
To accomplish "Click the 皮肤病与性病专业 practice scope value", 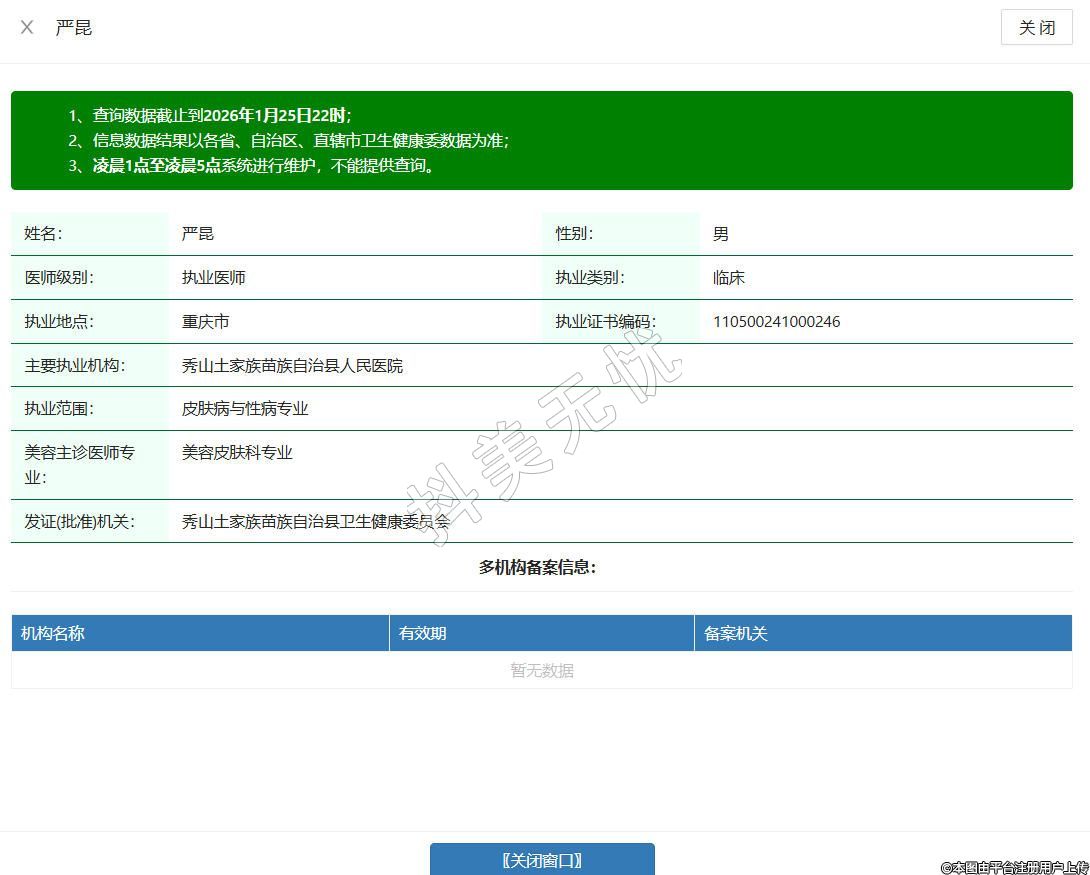I will (x=245, y=409).
